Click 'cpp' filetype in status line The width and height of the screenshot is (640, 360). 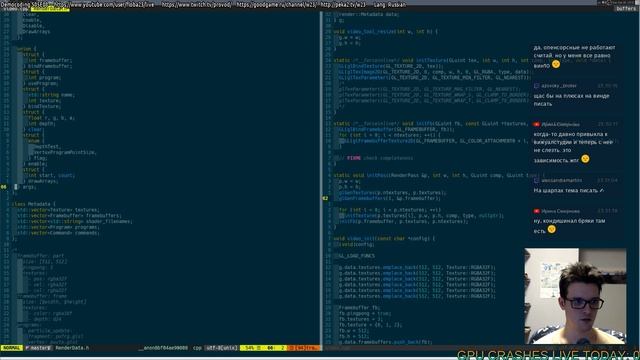pos(197,348)
